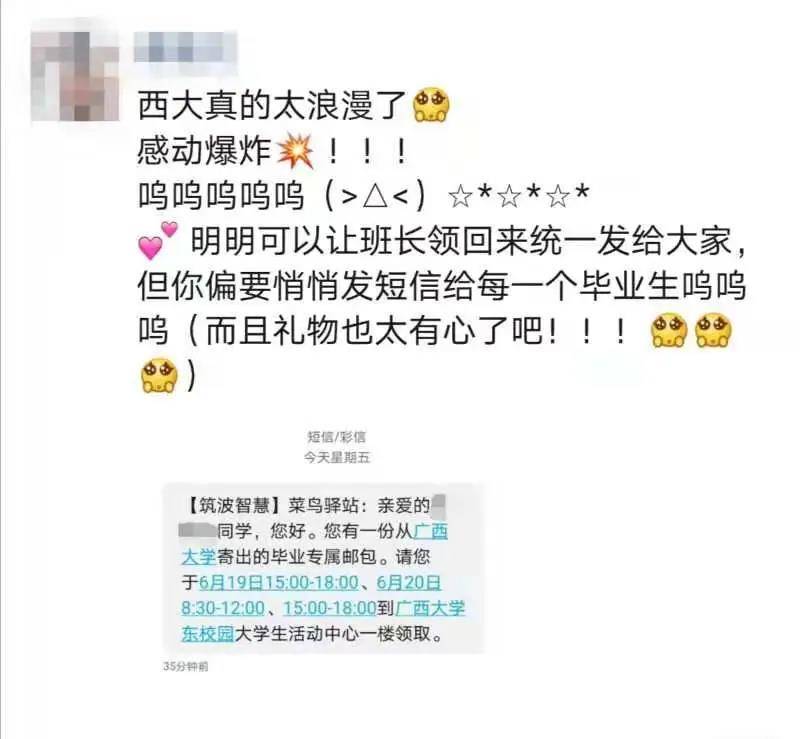
Task: Tap the 35分钟前 timestamp
Action: (186, 667)
